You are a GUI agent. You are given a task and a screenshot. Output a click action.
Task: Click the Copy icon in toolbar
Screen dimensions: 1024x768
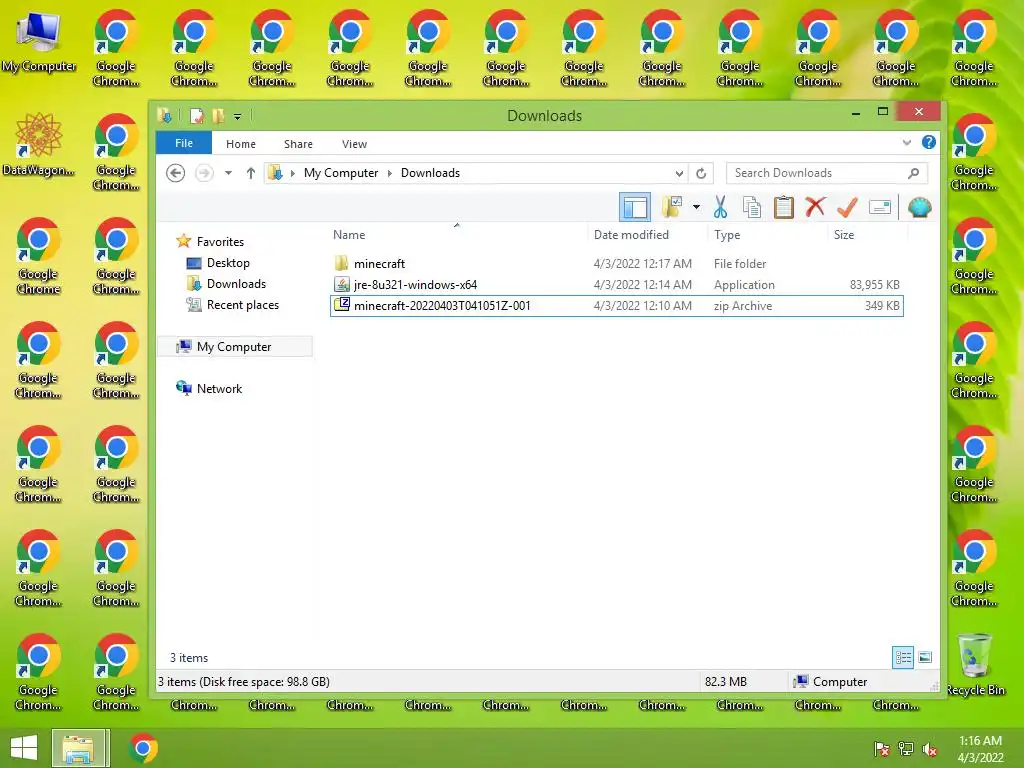click(x=752, y=208)
